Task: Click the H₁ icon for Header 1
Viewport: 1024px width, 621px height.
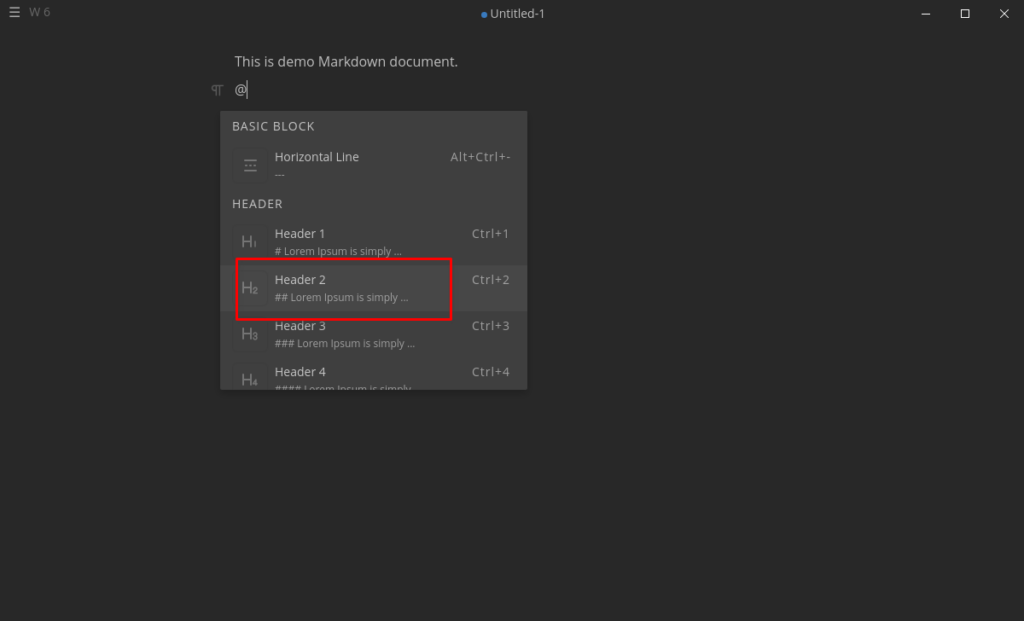Action: pos(249,240)
